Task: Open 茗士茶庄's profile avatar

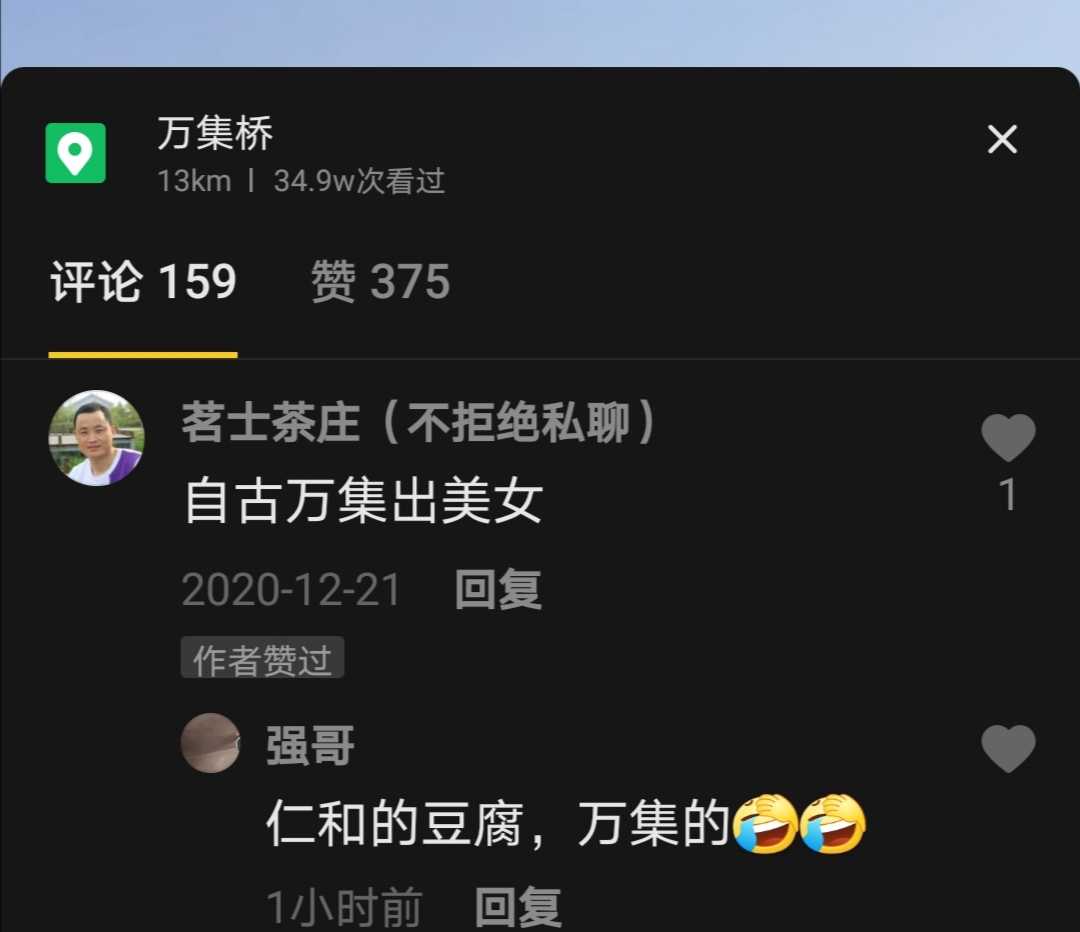Action: [x=96, y=438]
